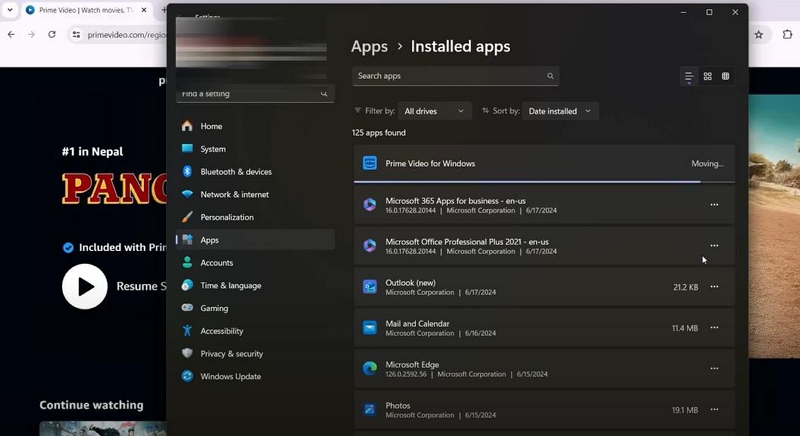Close the Prime Video browser tab
Viewport: 800px width, 436px height.
pos(144,10)
